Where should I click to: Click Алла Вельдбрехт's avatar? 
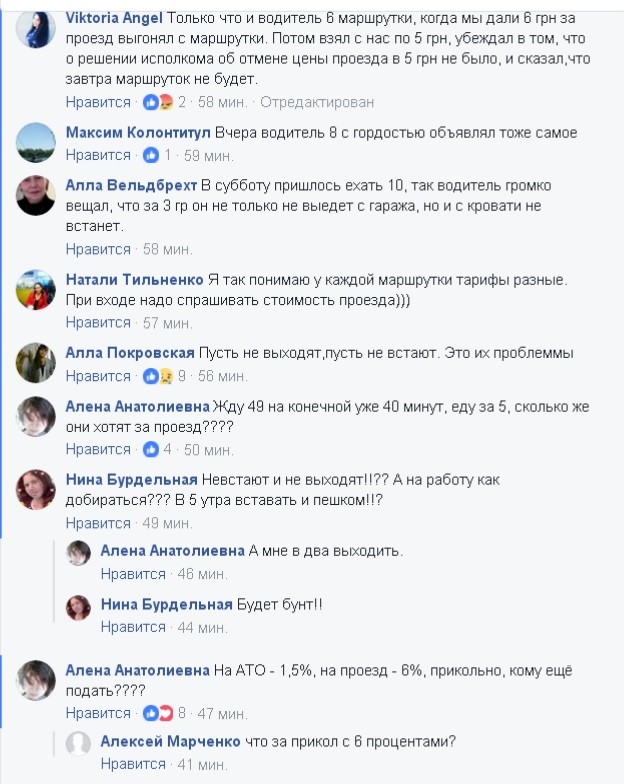(x=36, y=196)
